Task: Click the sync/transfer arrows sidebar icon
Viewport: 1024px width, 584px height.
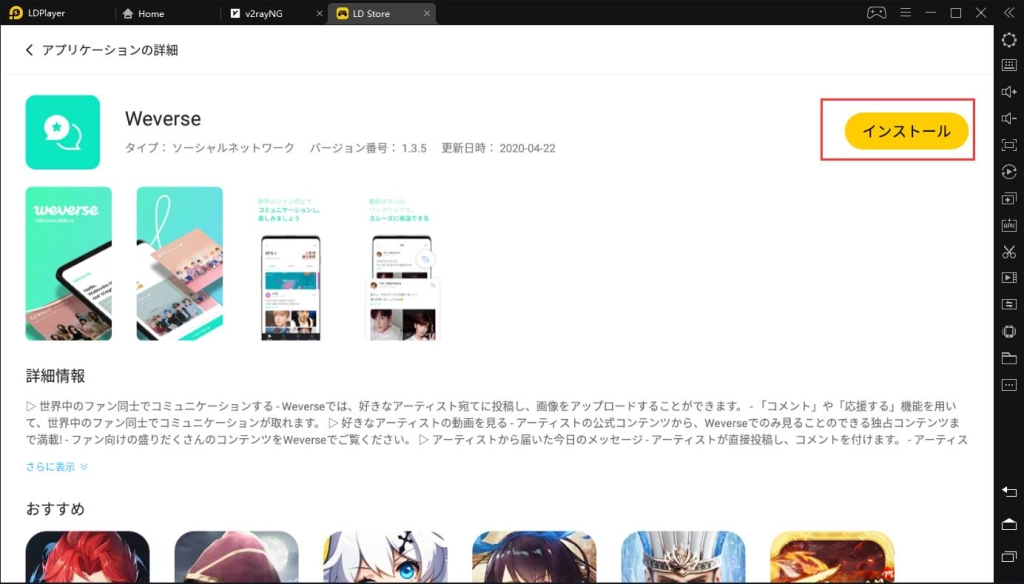Action: (1009, 304)
